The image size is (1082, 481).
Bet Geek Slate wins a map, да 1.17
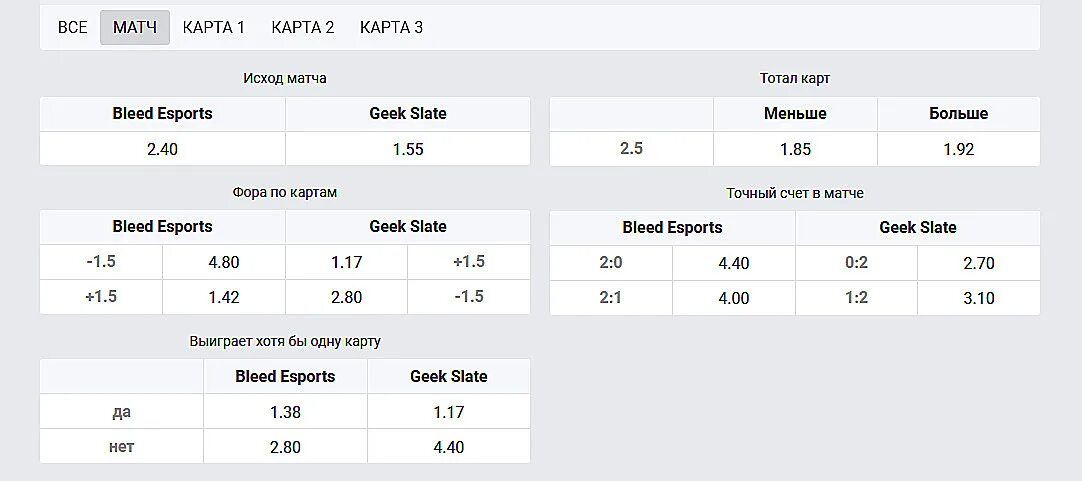[x=448, y=412]
